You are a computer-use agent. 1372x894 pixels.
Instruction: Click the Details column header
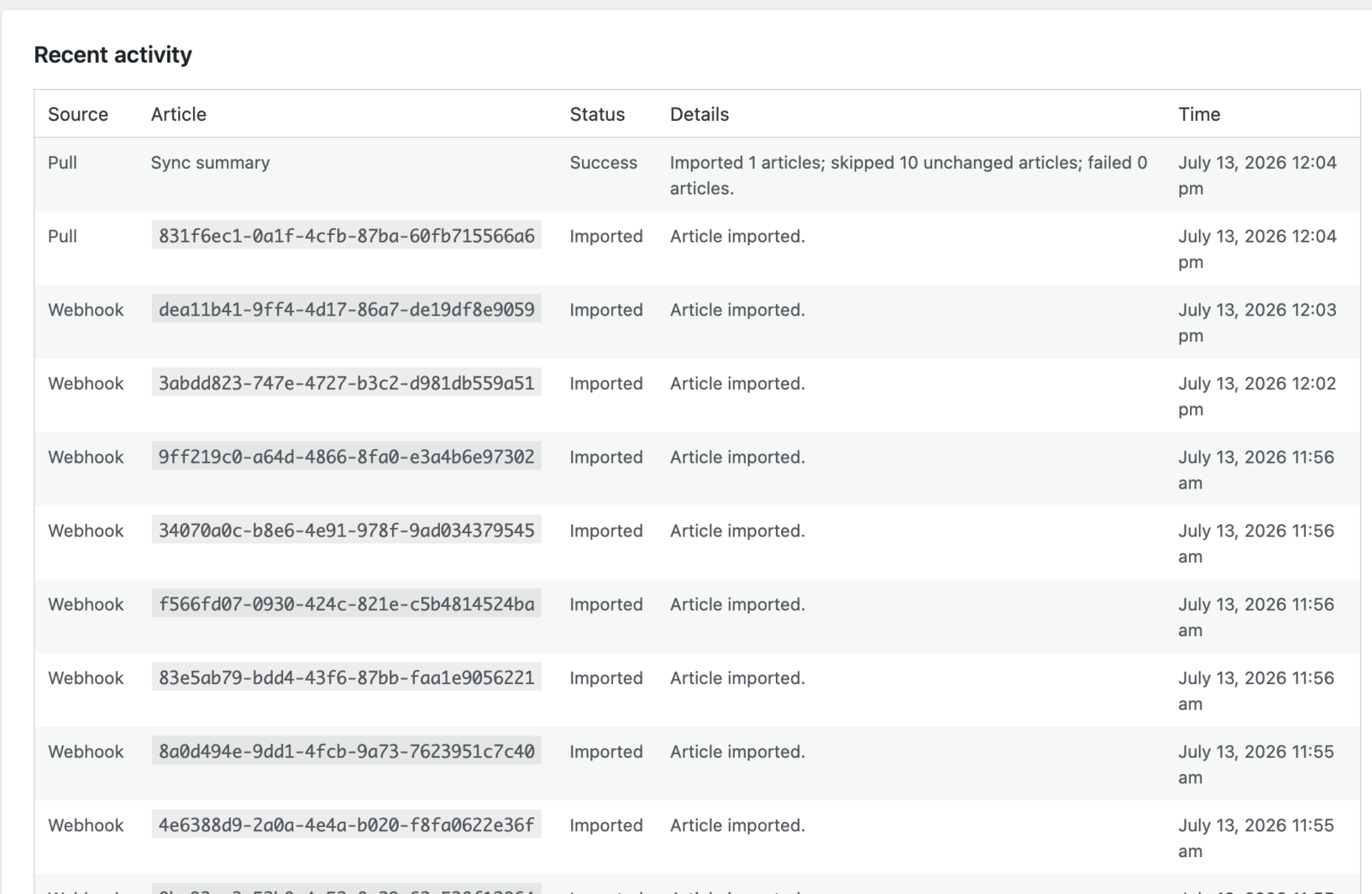[x=699, y=114]
